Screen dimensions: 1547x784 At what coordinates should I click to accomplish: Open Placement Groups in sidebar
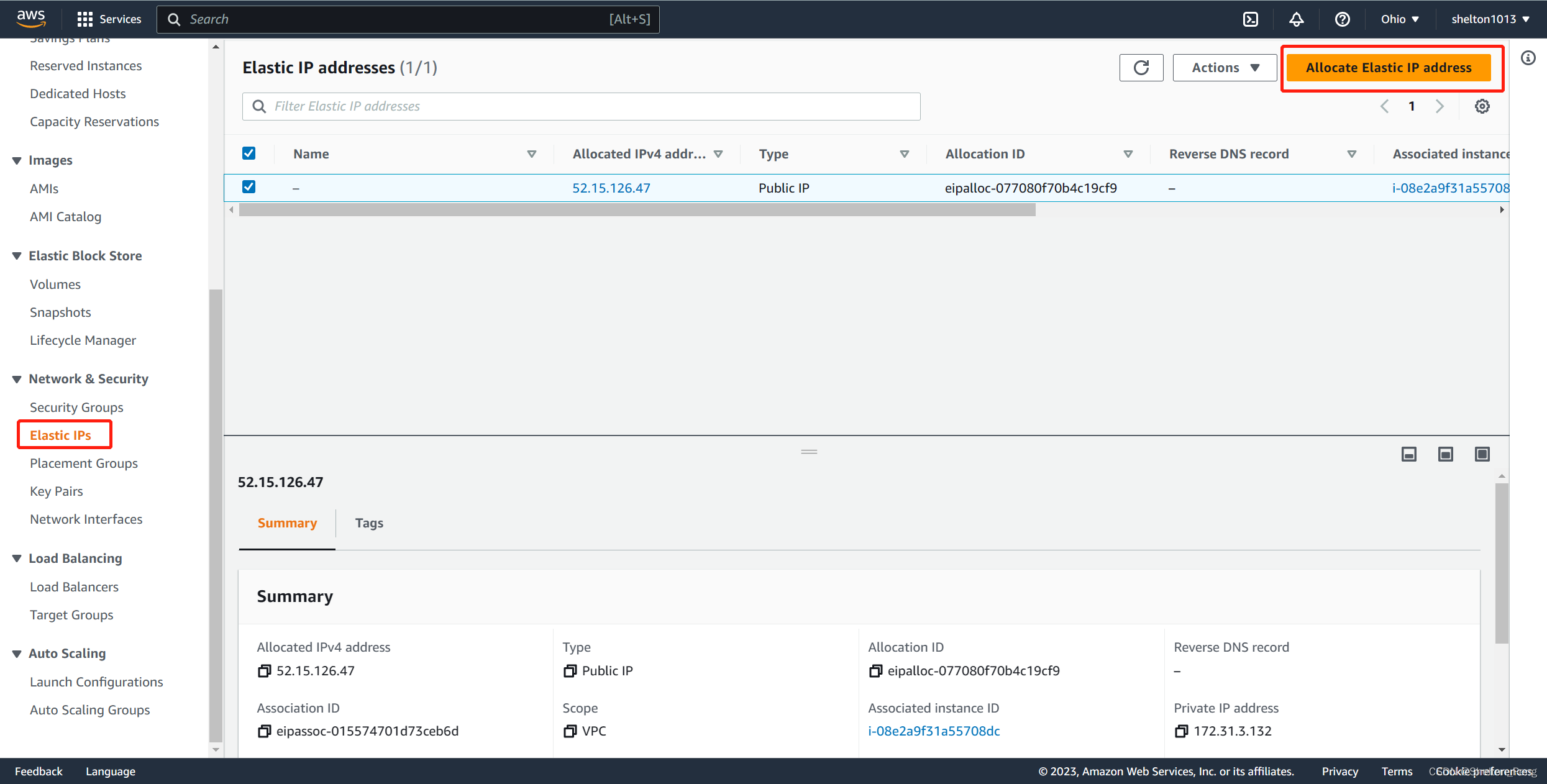click(x=83, y=463)
